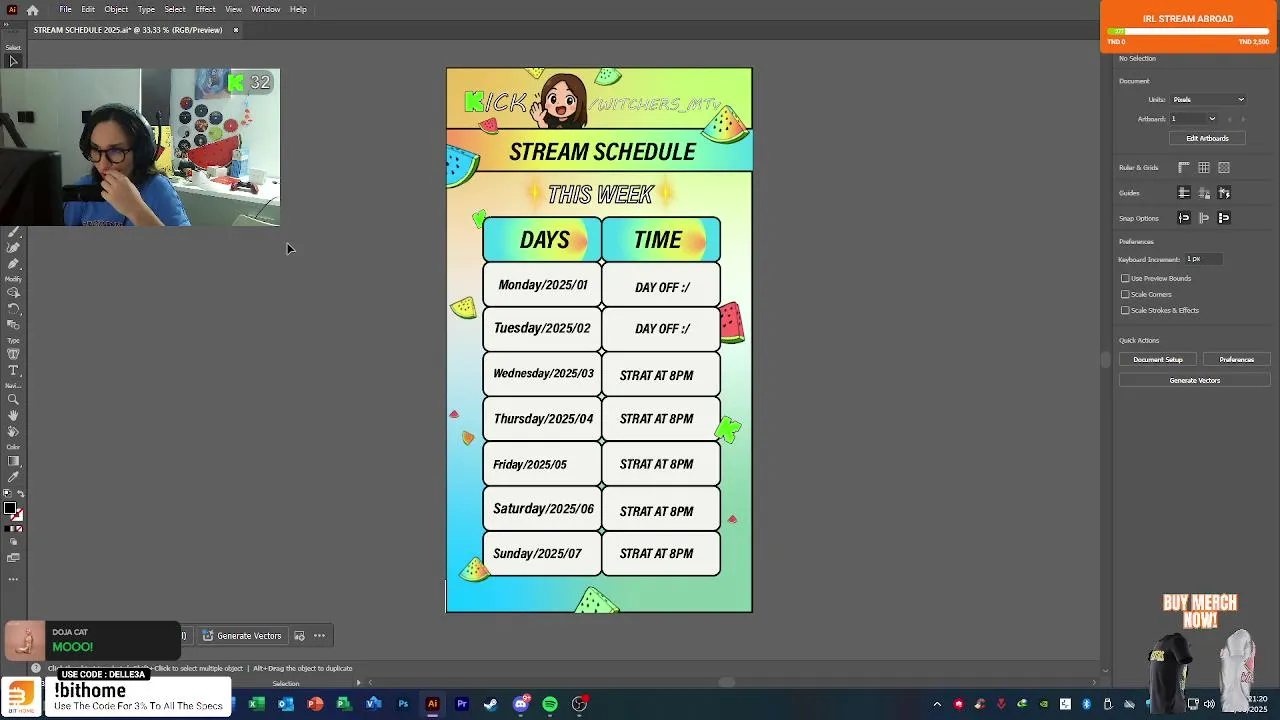Open the Object menu

click(x=116, y=9)
